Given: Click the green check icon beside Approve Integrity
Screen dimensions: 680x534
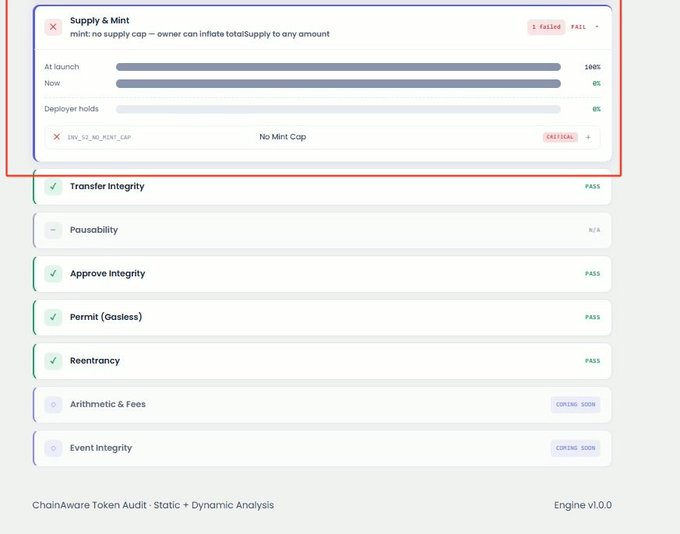Looking at the screenshot, I should coord(53,274).
